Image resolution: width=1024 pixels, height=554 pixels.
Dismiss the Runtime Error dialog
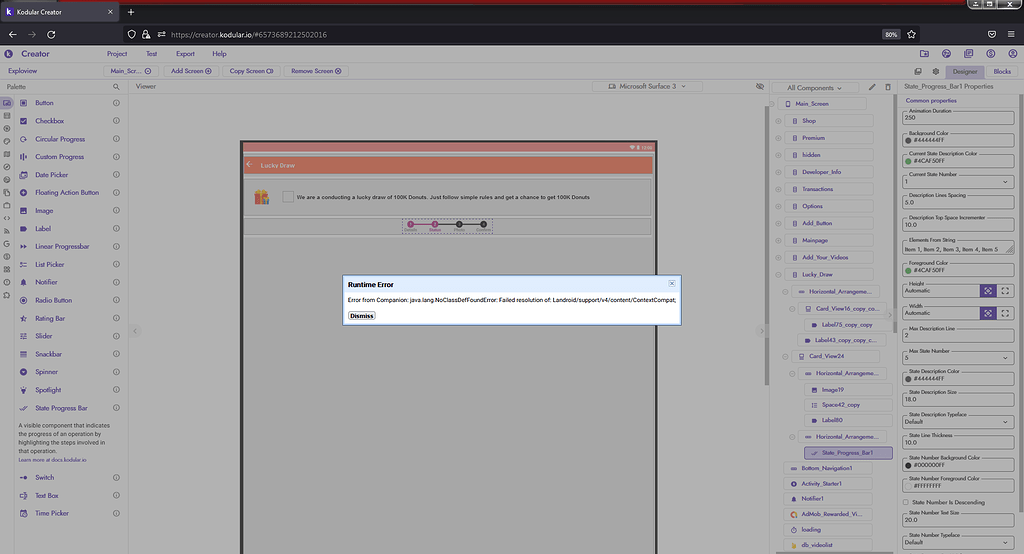(361, 316)
